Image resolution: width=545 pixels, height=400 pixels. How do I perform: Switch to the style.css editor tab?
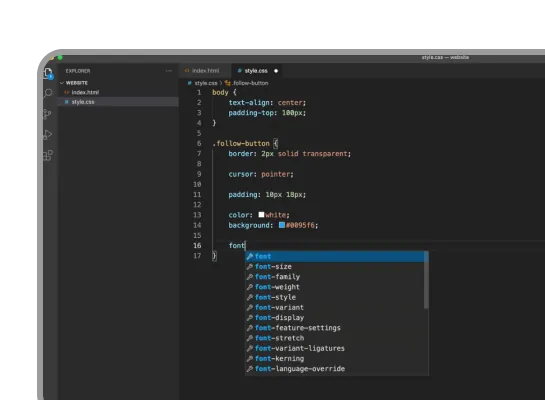point(256,71)
